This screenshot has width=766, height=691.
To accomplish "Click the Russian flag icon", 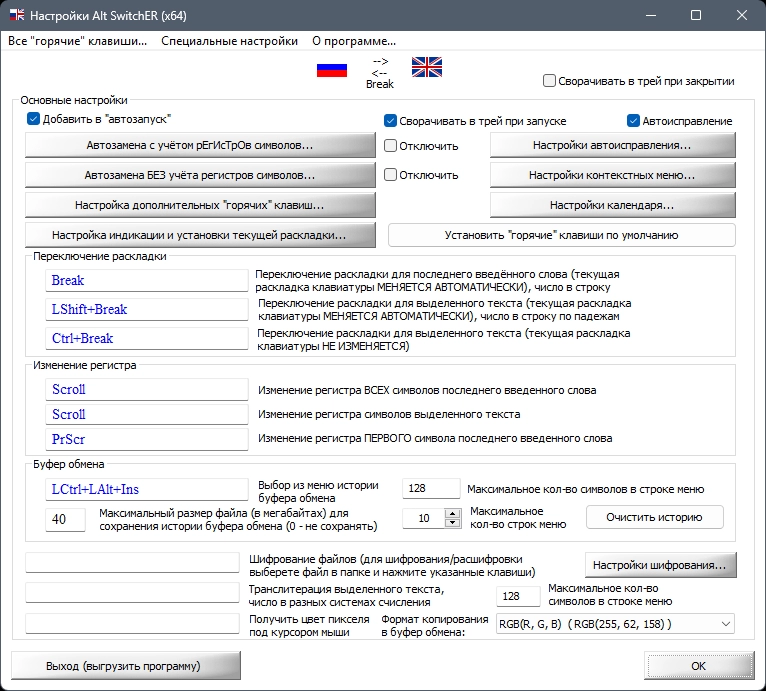I will [x=331, y=69].
